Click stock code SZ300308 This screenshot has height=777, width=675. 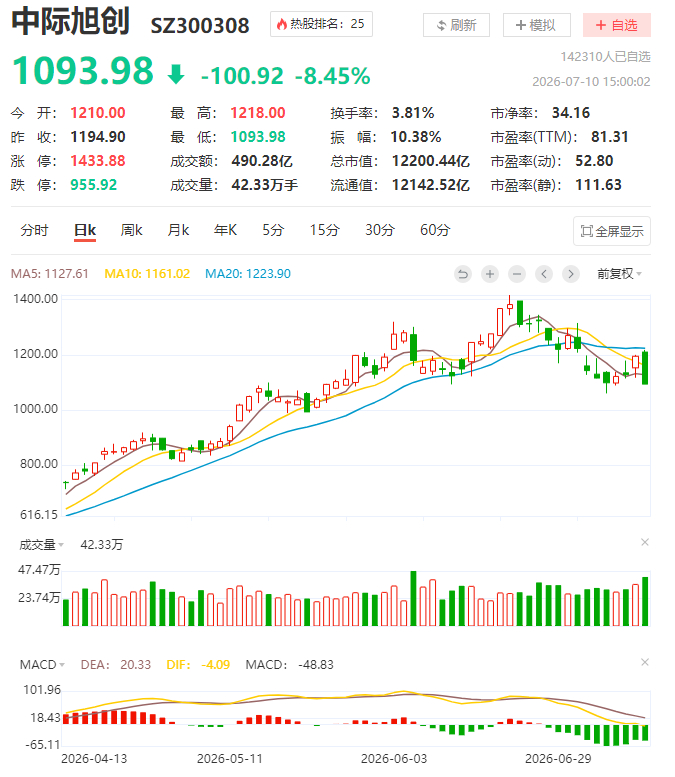coord(200,26)
